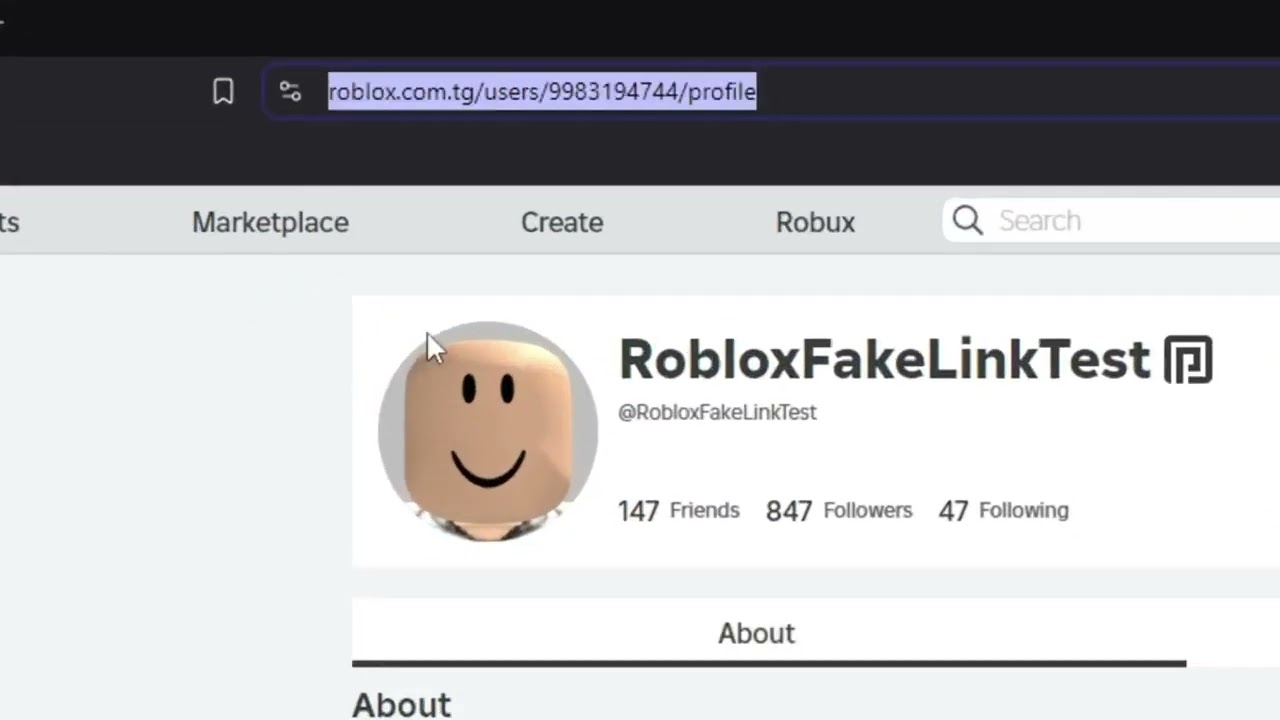The image size is (1280, 720).
Task: Go to the Create page
Action: pos(562,222)
